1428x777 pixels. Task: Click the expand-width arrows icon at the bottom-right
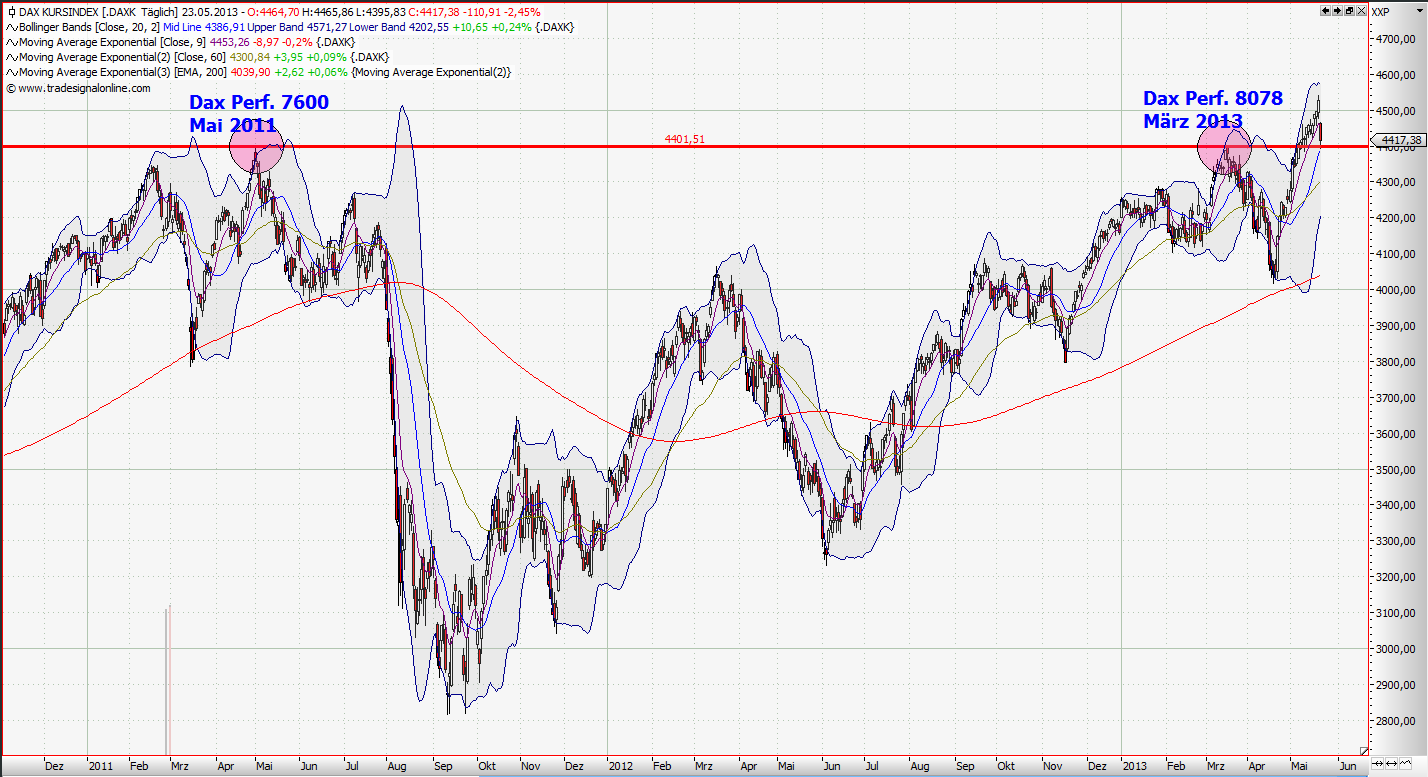(1391, 763)
